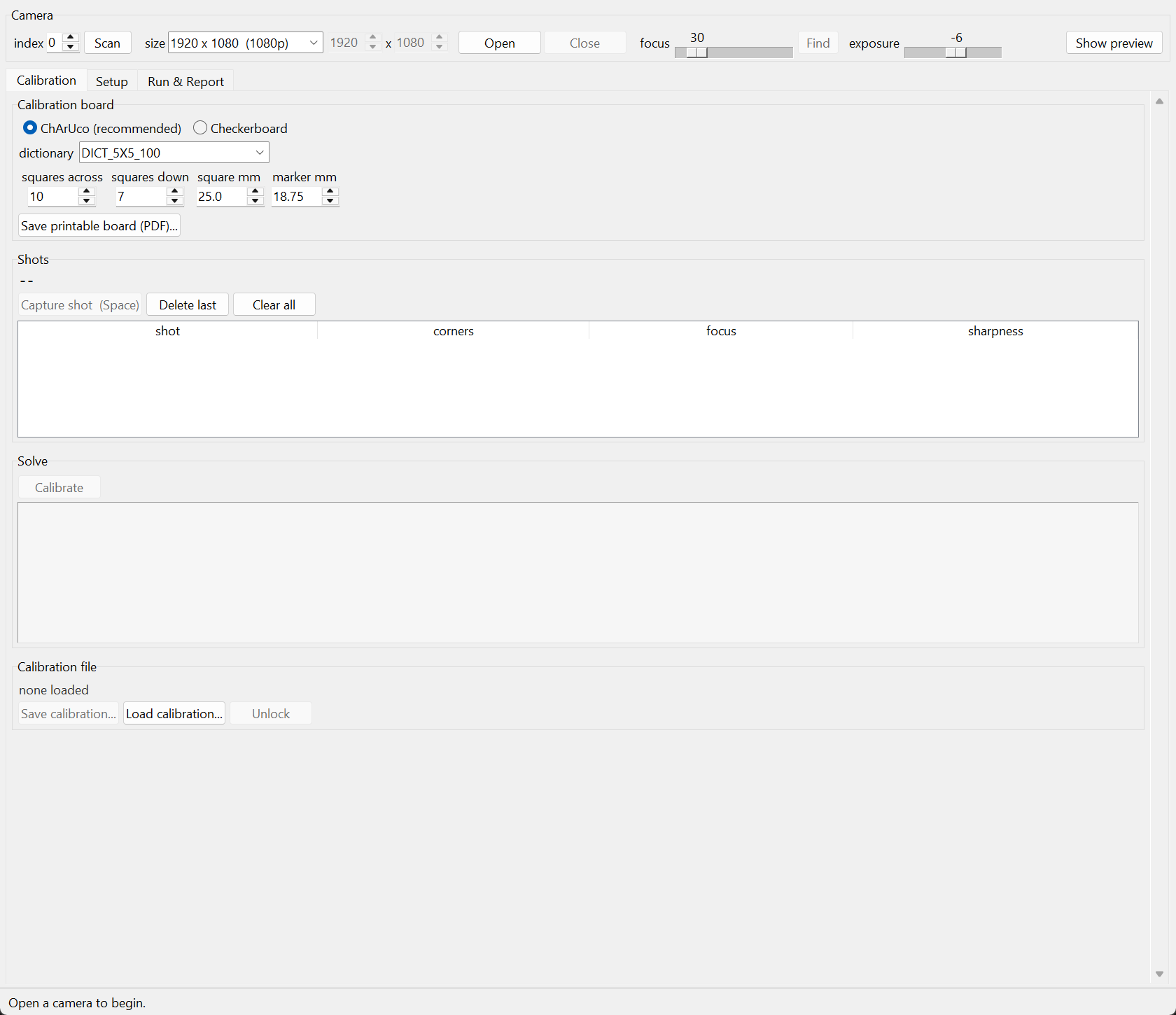Click Load calibration button
This screenshot has width=1176, height=1015.
click(174, 713)
